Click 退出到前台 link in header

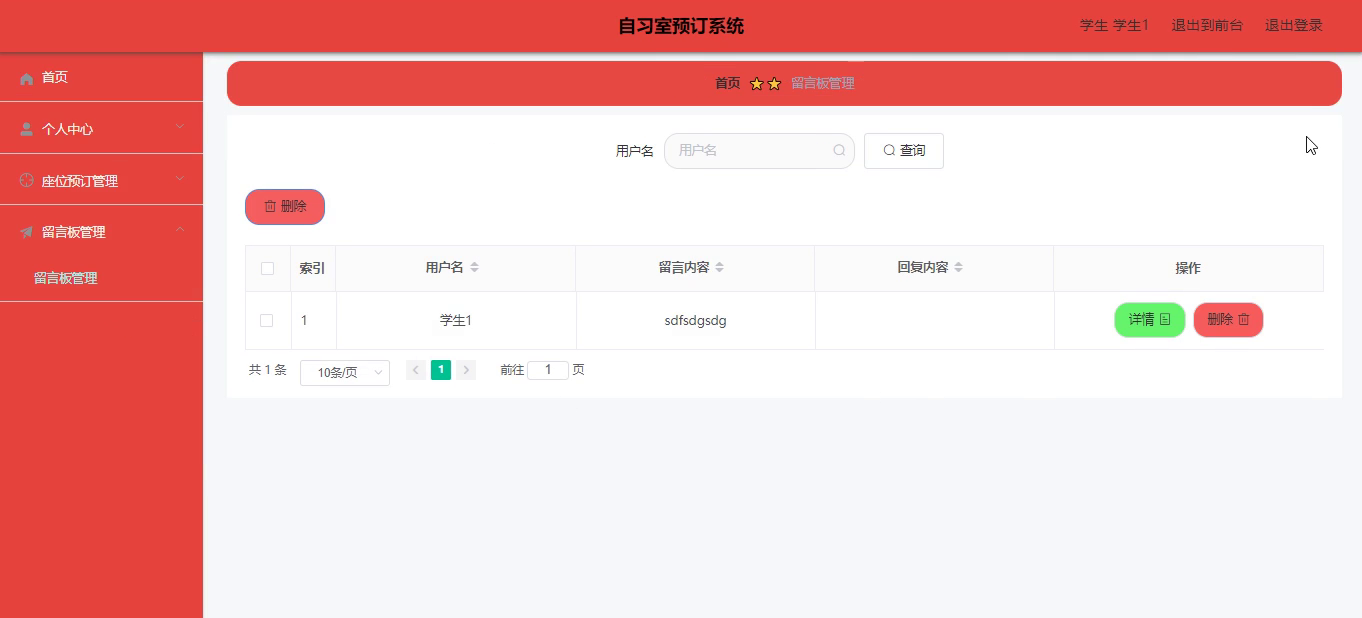tap(1207, 26)
